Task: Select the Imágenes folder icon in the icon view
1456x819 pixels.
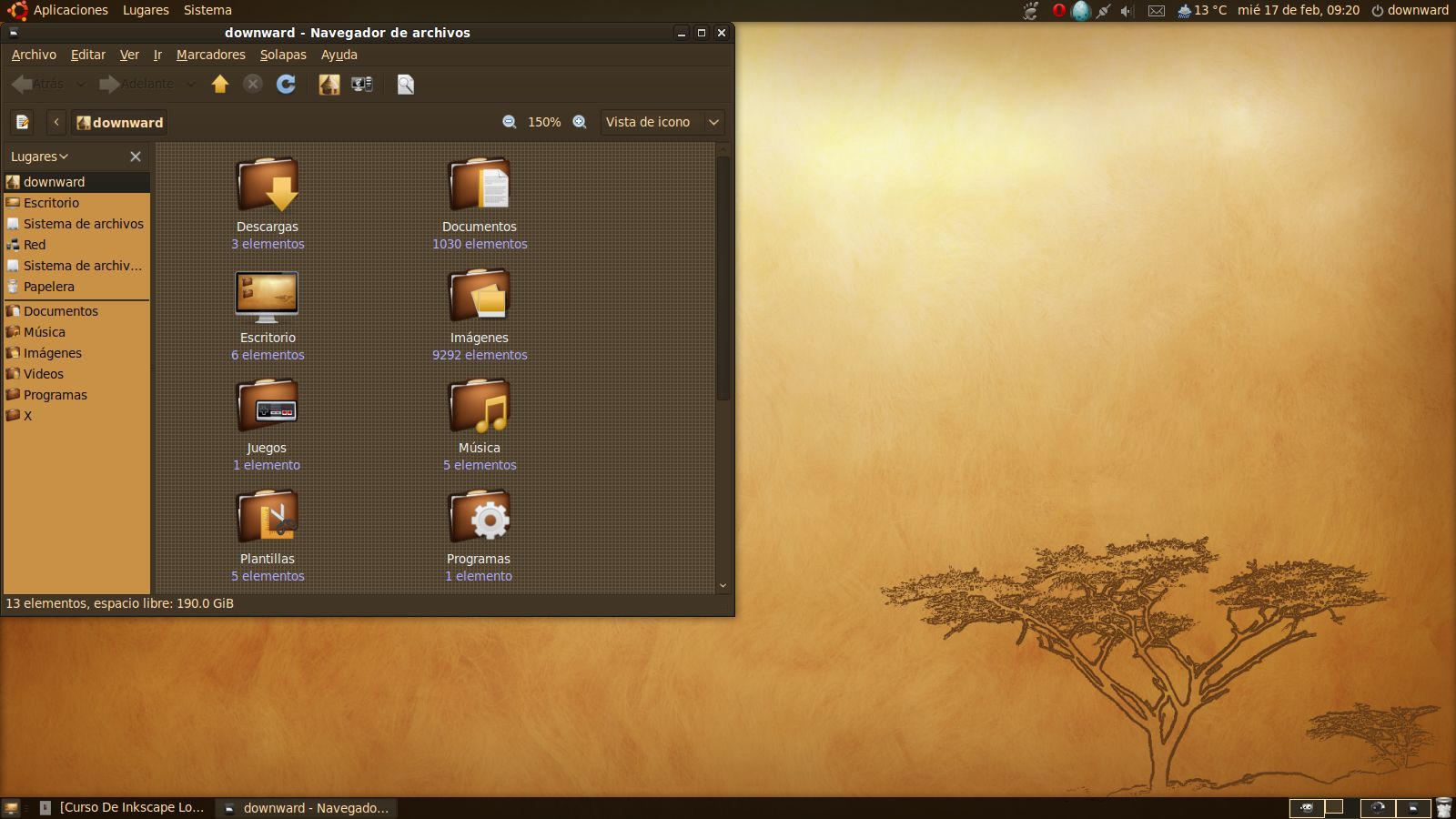Action: [480, 296]
